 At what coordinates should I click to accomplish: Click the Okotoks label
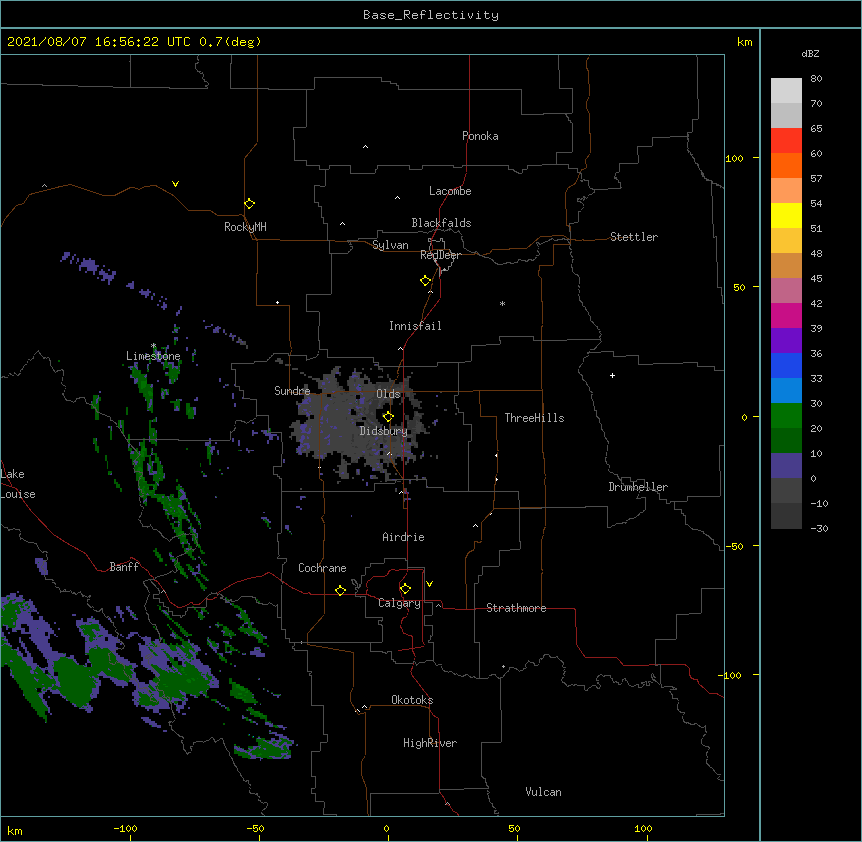[x=412, y=700]
